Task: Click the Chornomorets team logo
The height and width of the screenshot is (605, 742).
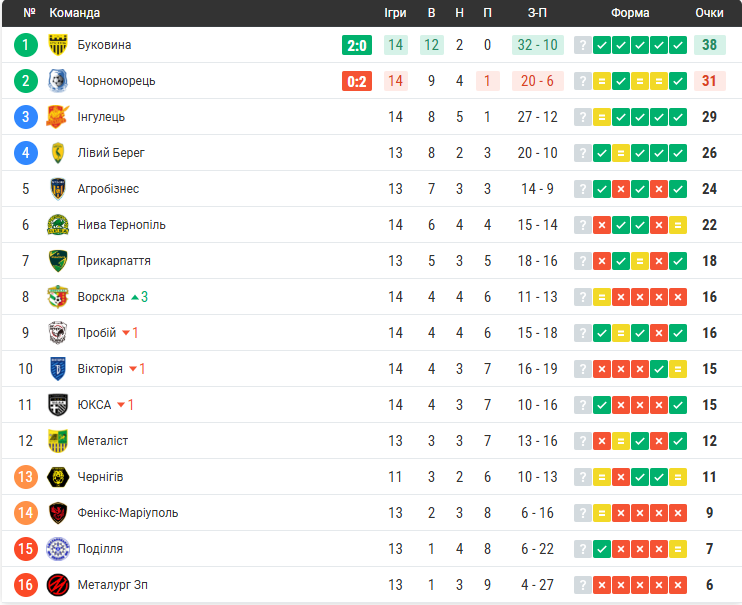Action: coord(57,81)
